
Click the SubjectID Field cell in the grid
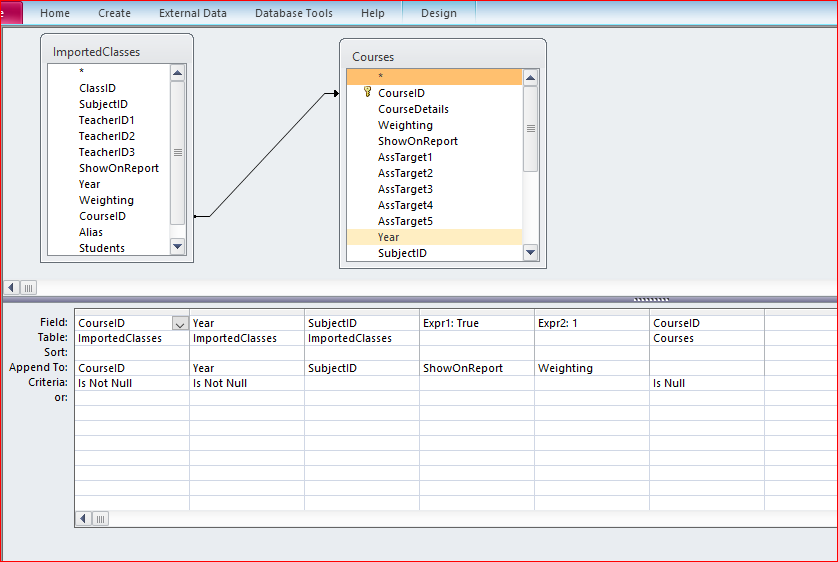(x=362, y=323)
